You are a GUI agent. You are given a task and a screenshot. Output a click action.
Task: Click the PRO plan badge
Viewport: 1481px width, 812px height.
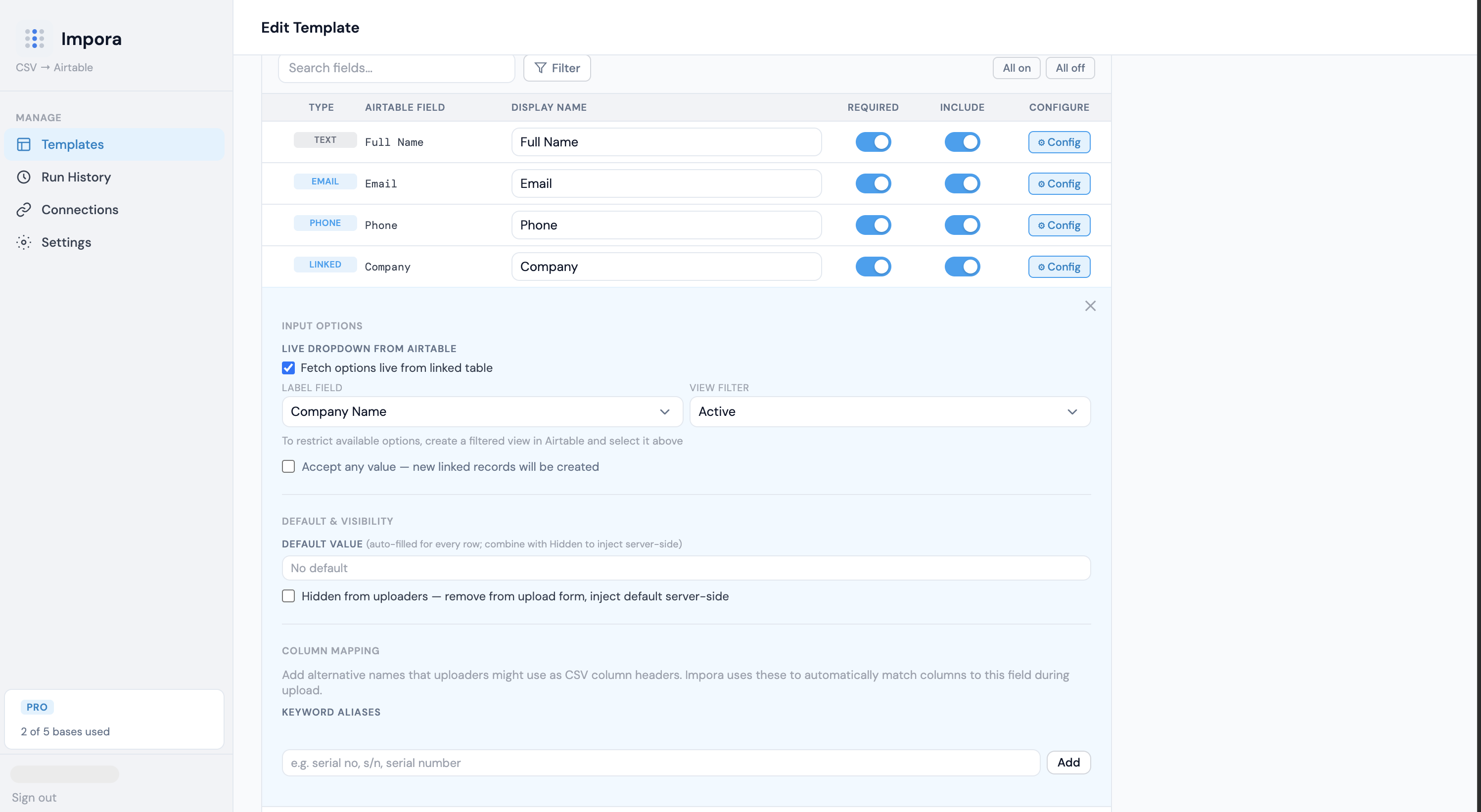coord(37,707)
